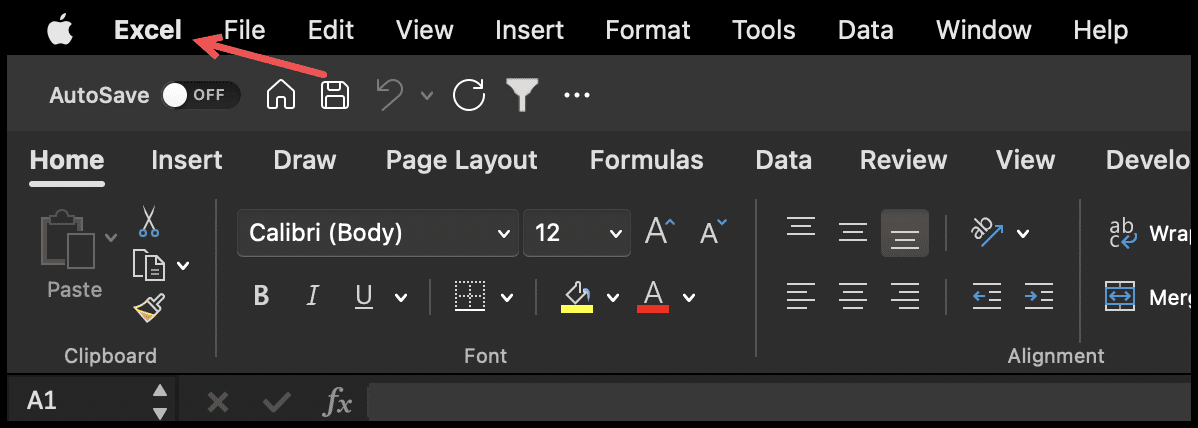Screen dimensions: 1198x428
Task: Apply the yellow Fill Color bucket
Action: coord(577,297)
